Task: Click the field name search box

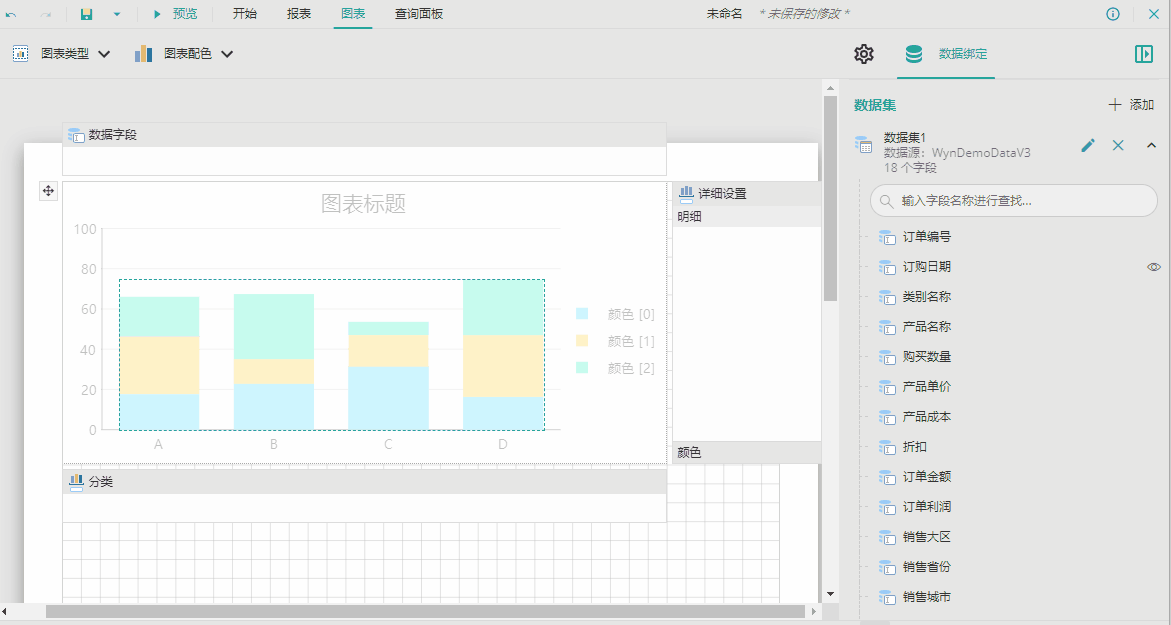Action: [x=1013, y=201]
